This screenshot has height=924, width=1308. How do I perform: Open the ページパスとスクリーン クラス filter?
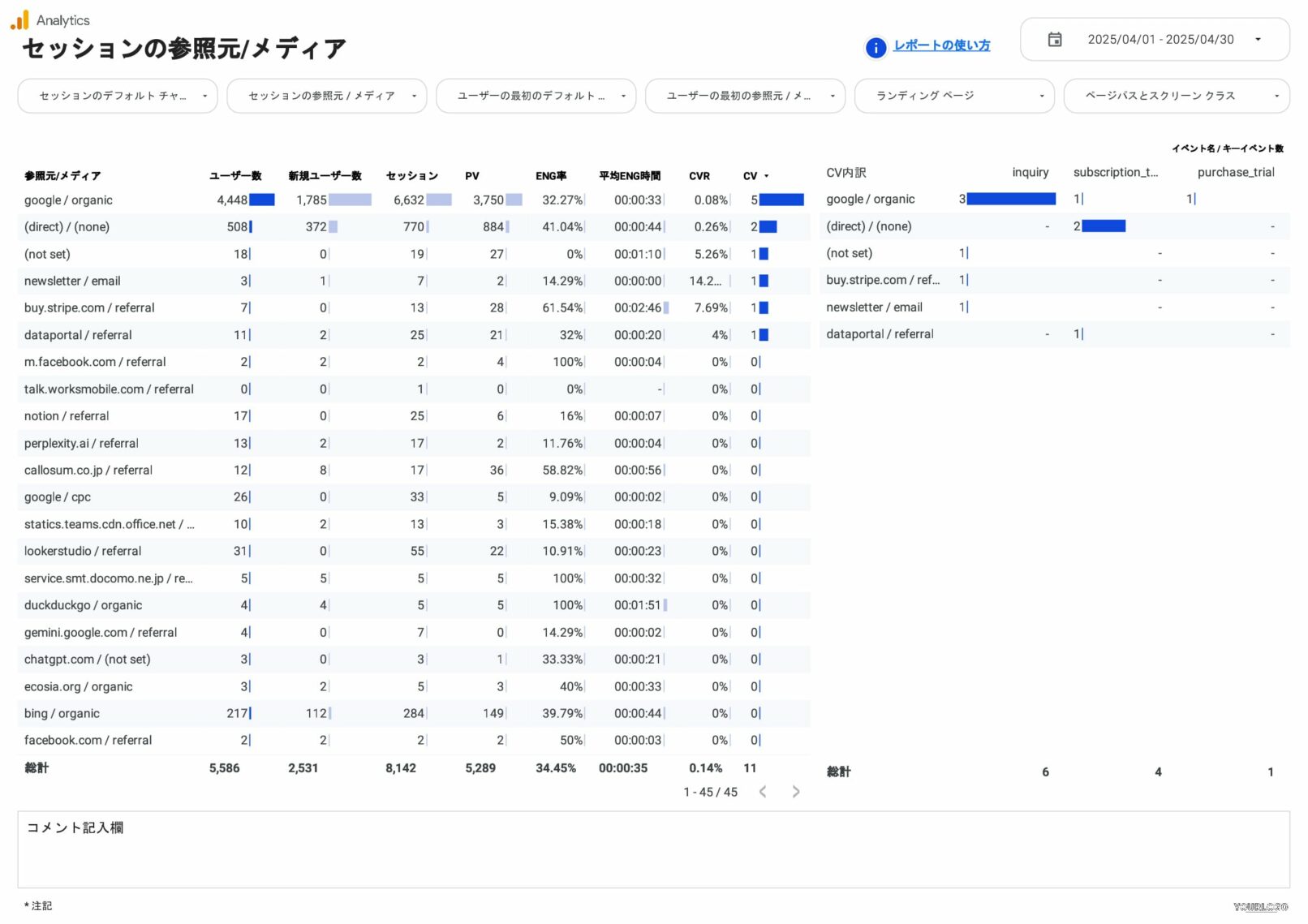click(1176, 96)
